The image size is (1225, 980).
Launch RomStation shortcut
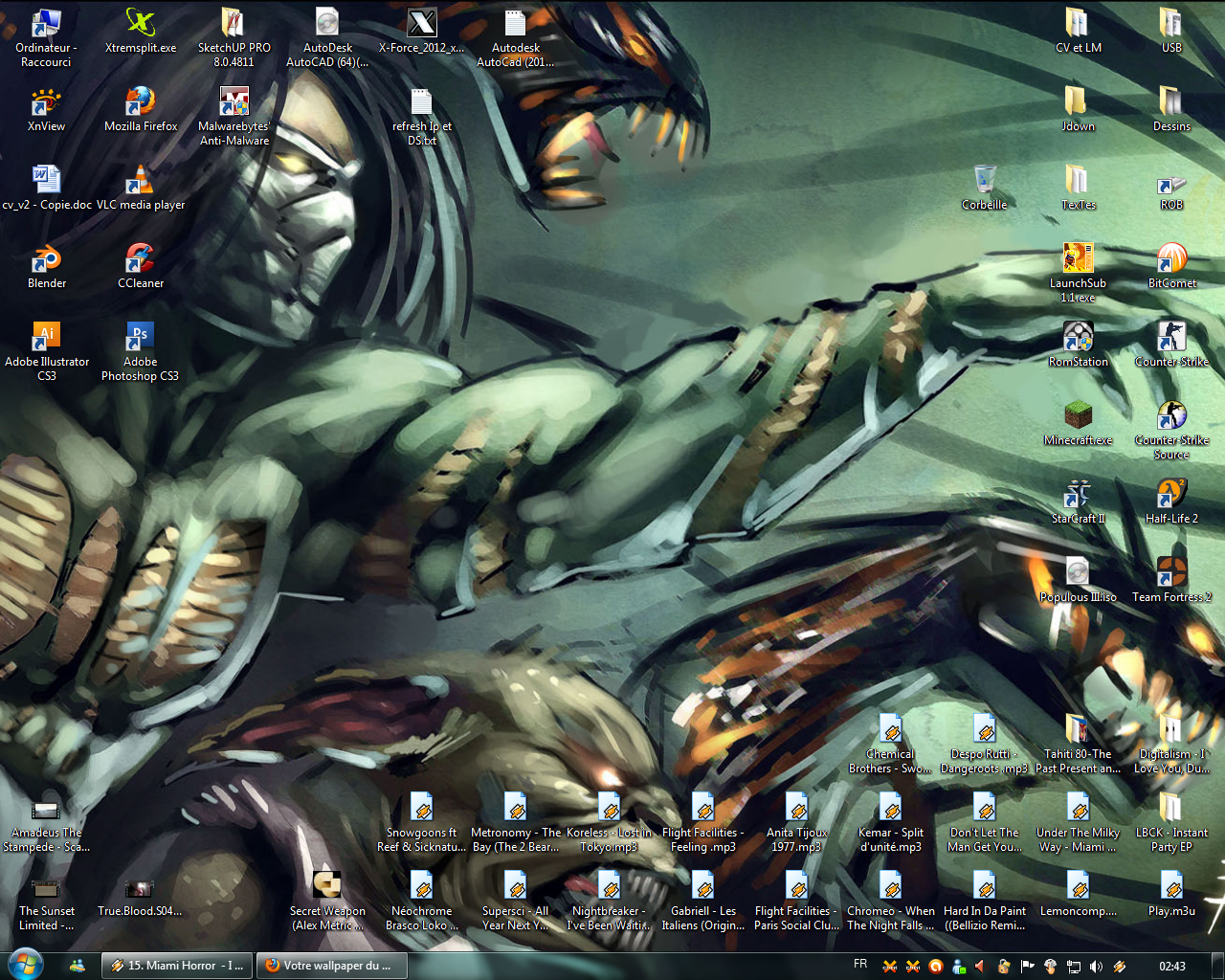(x=1078, y=345)
